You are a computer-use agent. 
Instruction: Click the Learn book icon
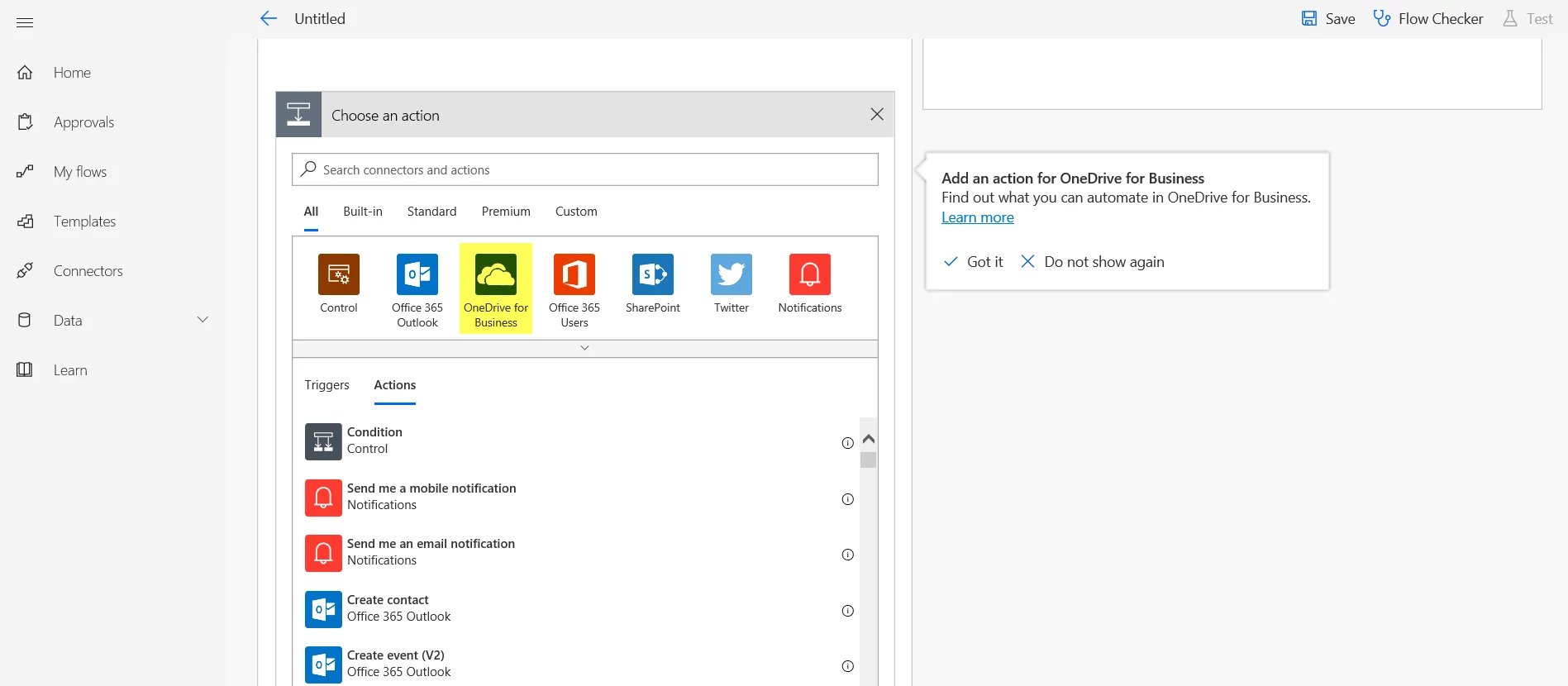[x=25, y=370]
